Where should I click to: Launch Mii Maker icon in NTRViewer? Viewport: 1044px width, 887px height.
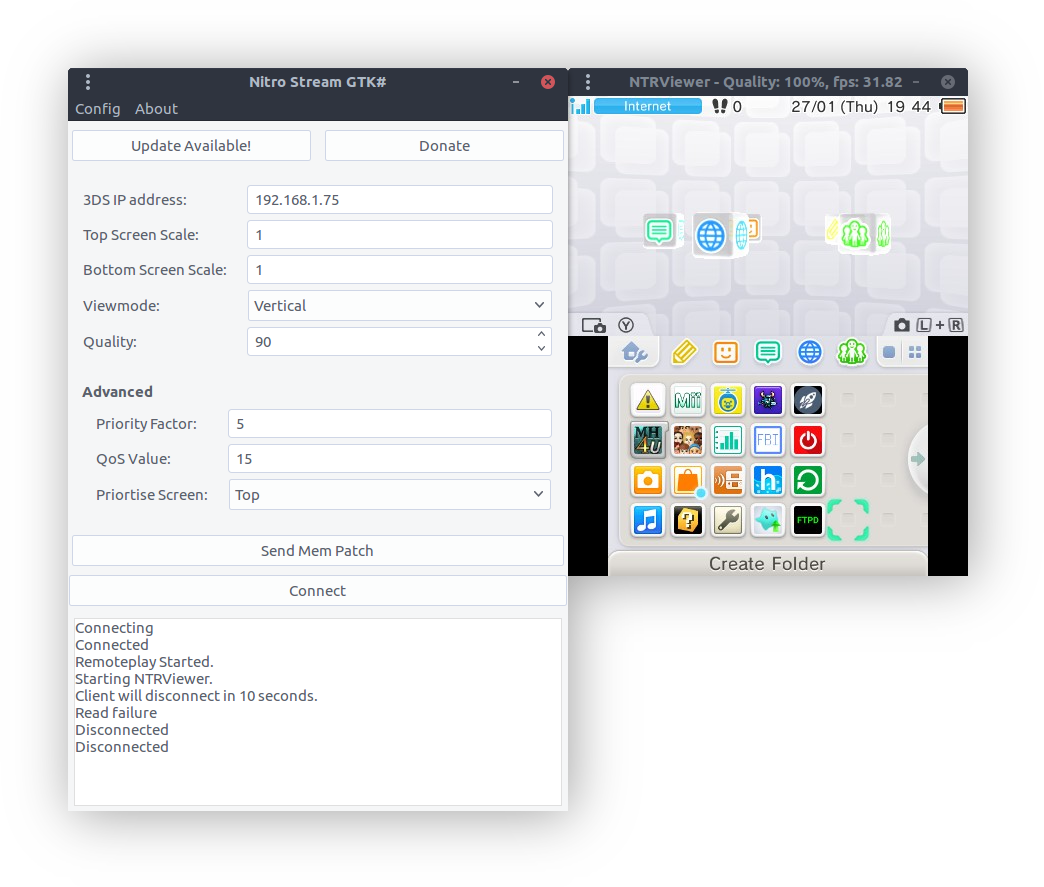click(x=687, y=400)
